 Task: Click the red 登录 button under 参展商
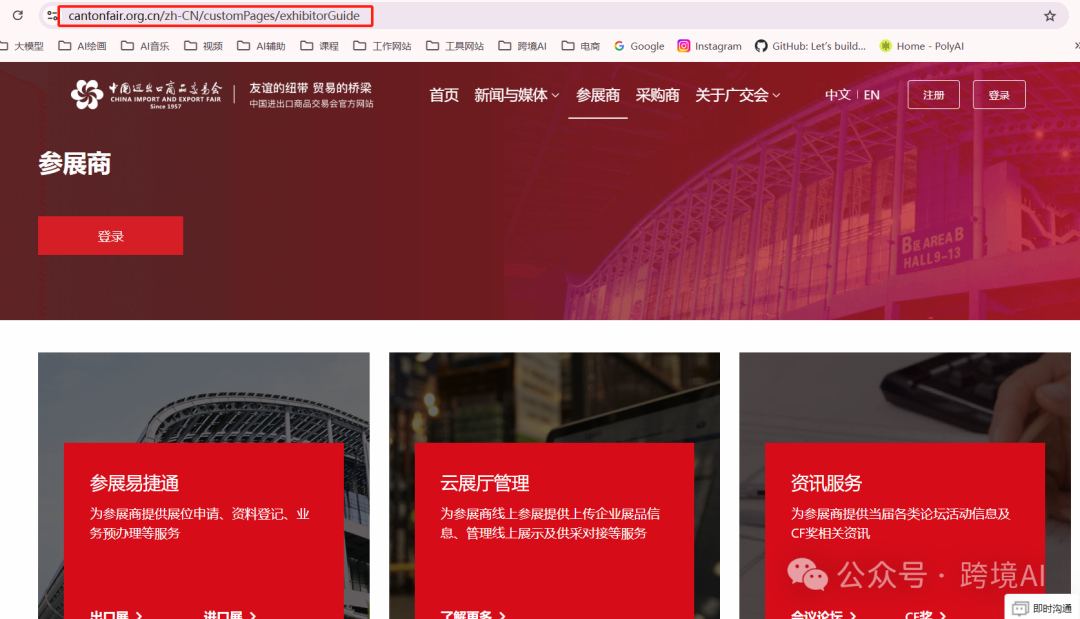tap(110, 235)
